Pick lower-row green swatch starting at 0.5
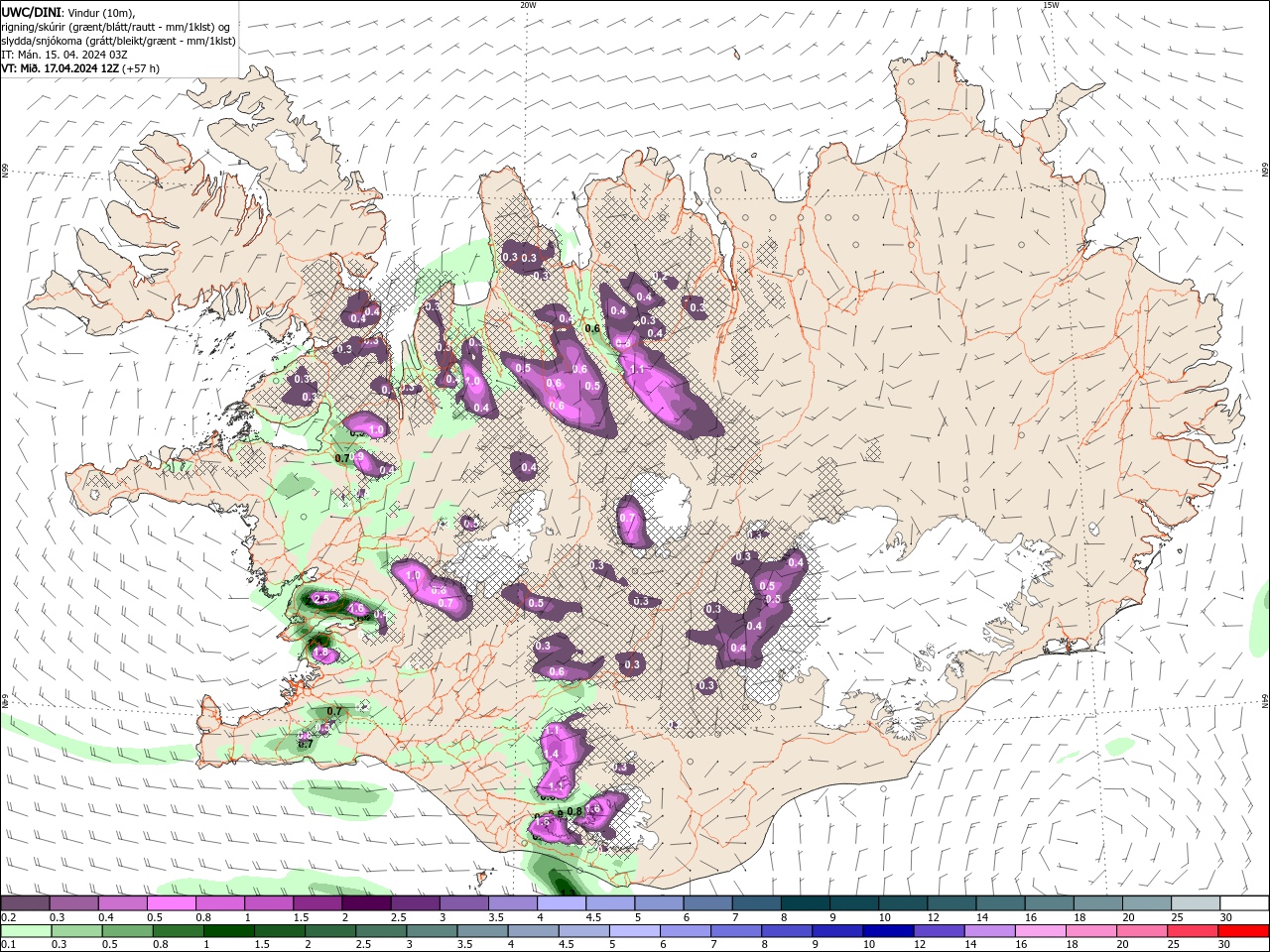The image size is (1270, 952). pyautogui.click(x=127, y=931)
